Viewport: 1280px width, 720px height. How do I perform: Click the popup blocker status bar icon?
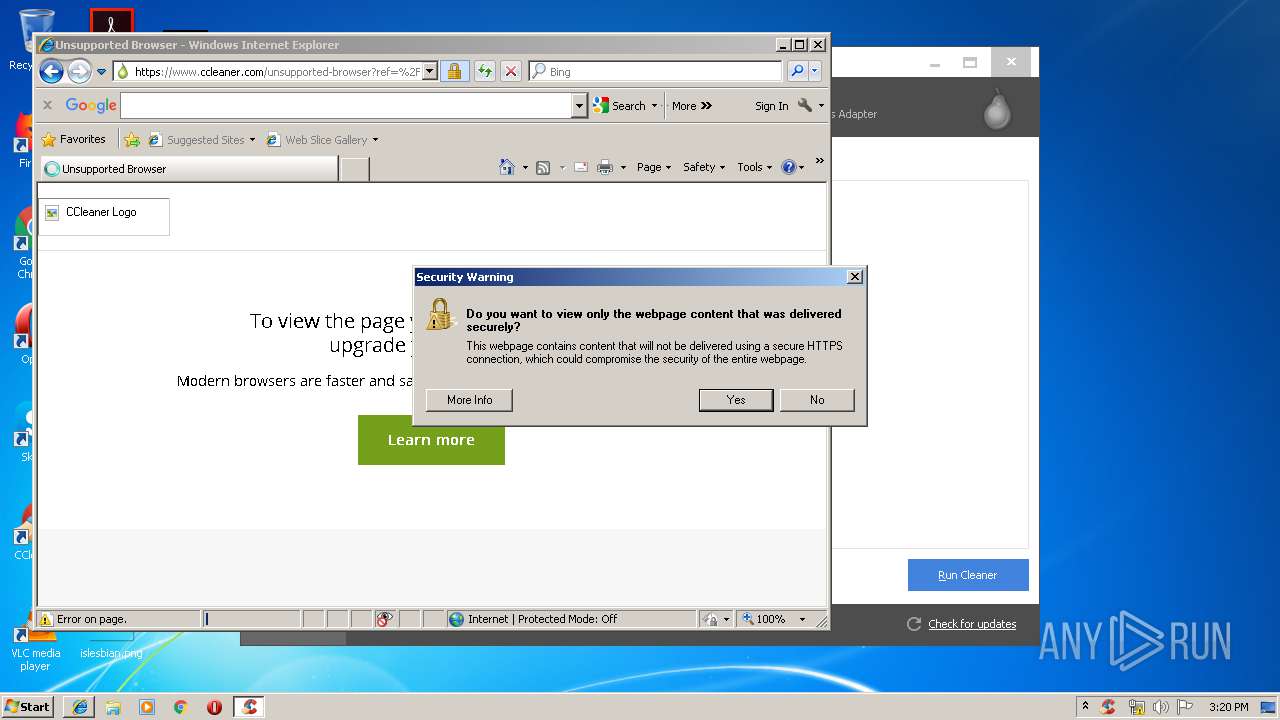coord(384,619)
